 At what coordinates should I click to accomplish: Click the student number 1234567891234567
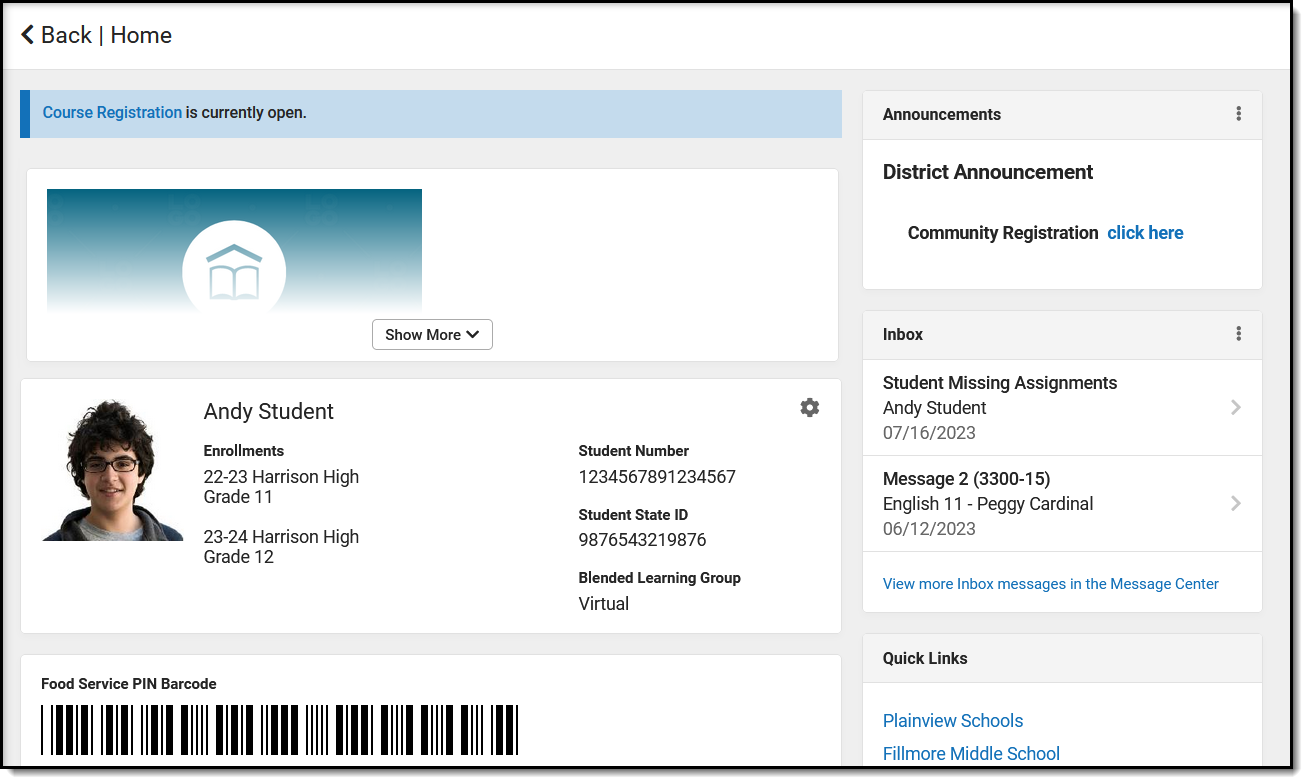657,477
